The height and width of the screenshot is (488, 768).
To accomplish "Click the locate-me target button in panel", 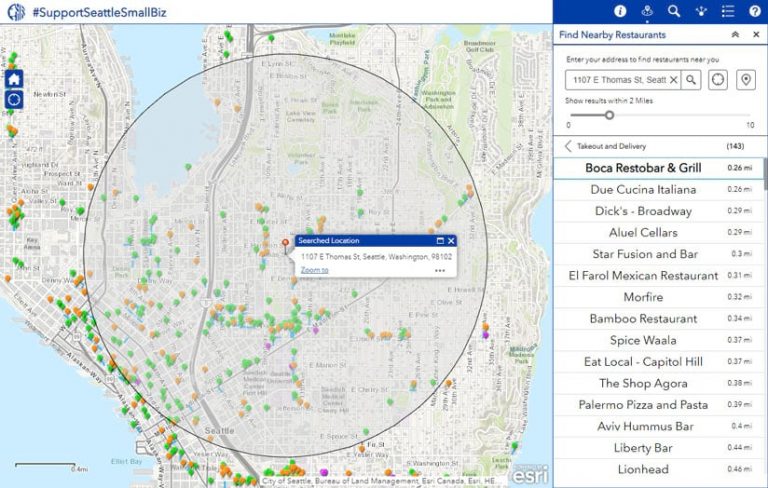I will pyautogui.click(x=718, y=80).
